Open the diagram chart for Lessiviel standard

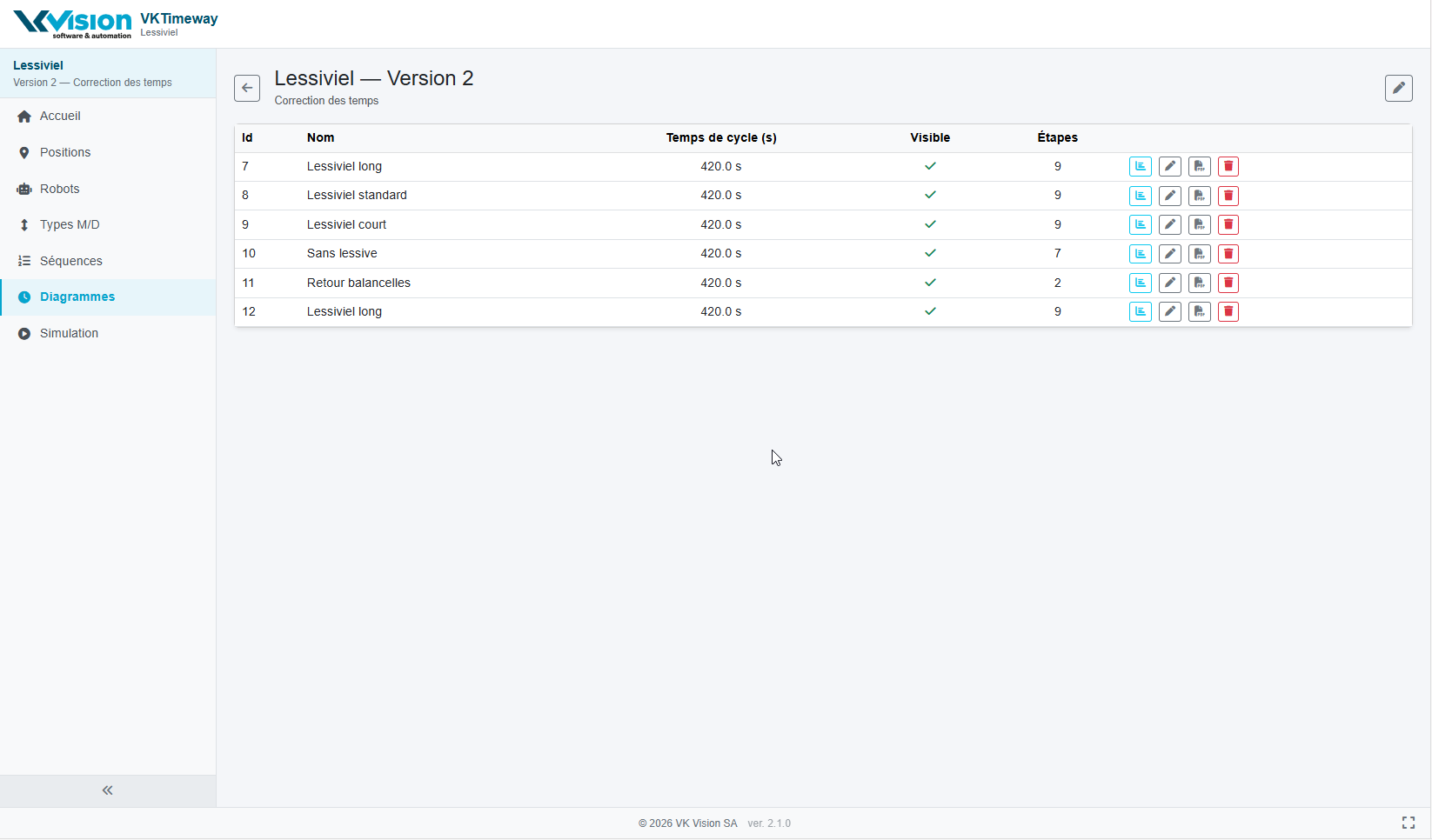coord(1140,196)
